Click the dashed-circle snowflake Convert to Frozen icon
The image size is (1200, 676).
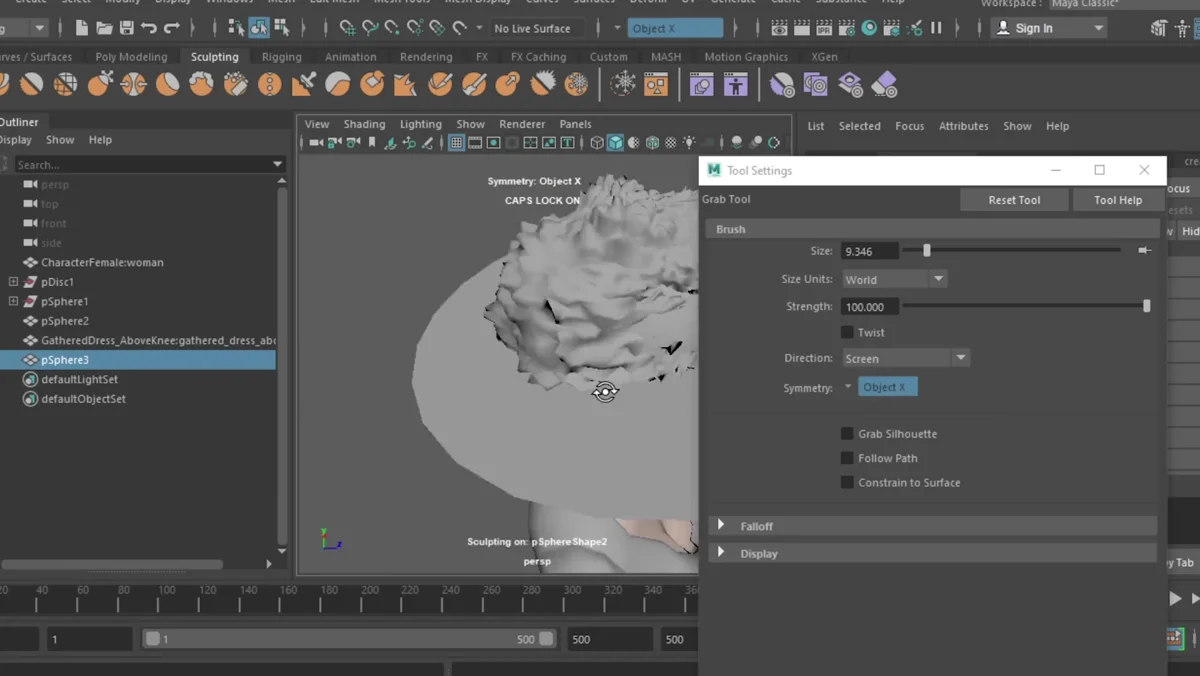pyautogui.click(x=623, y=85)
